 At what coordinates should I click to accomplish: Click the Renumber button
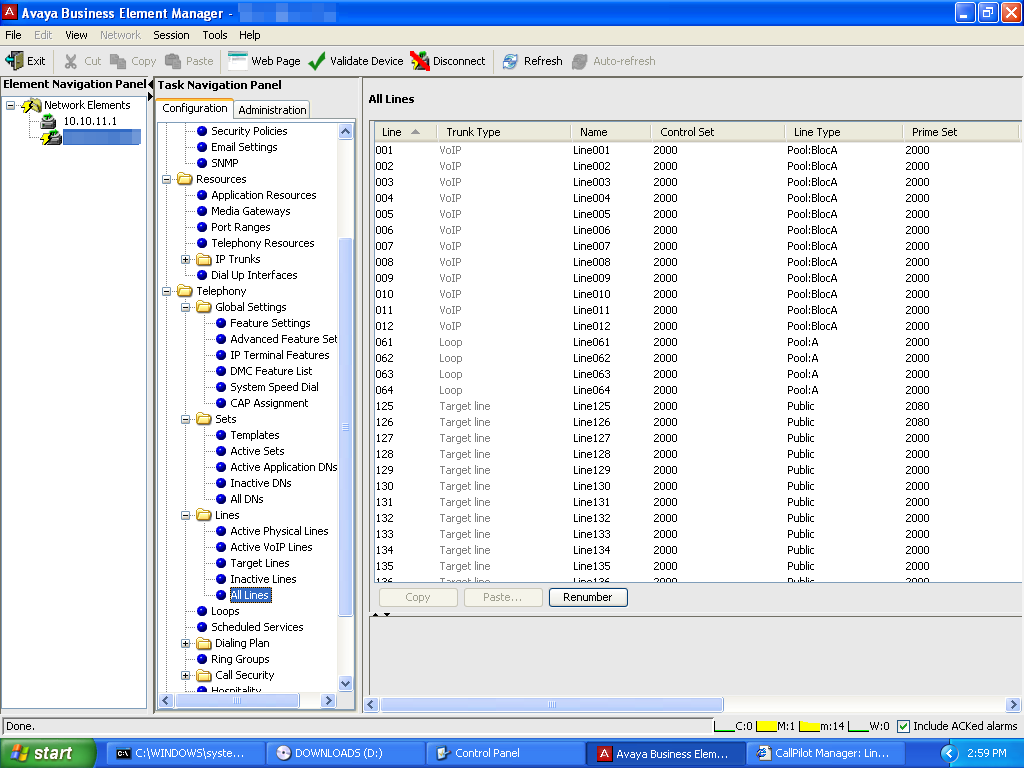(x=588, y=597)
